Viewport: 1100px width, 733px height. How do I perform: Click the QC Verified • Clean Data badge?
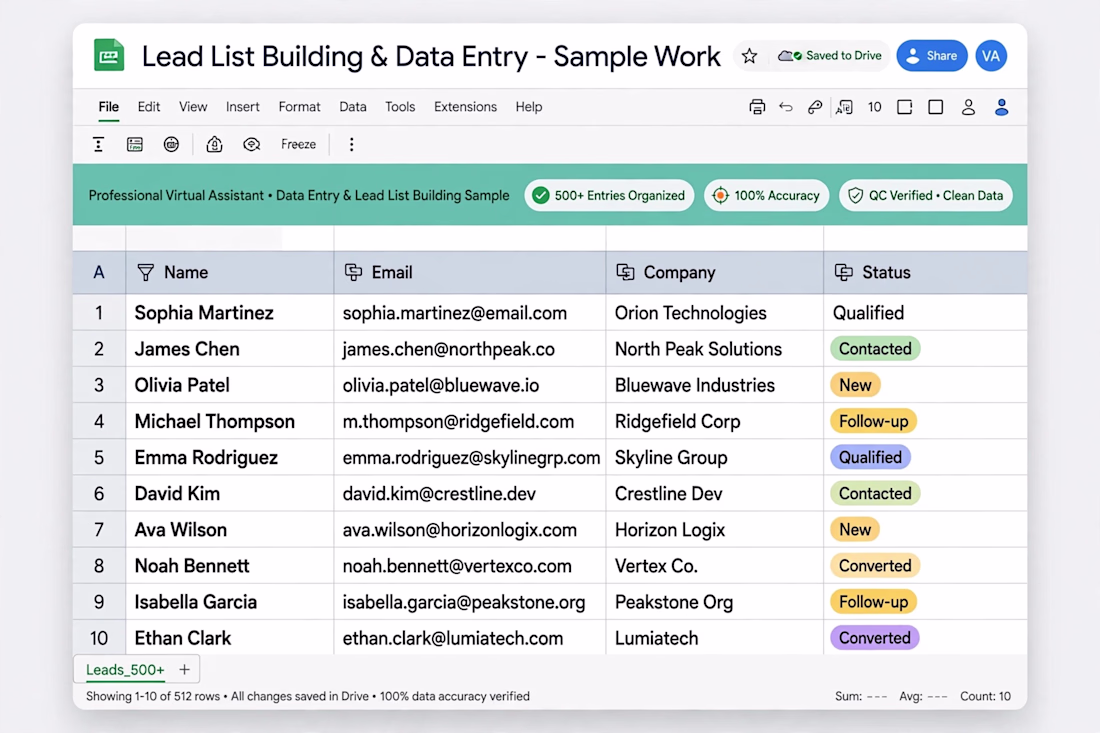tap(926, 196)
